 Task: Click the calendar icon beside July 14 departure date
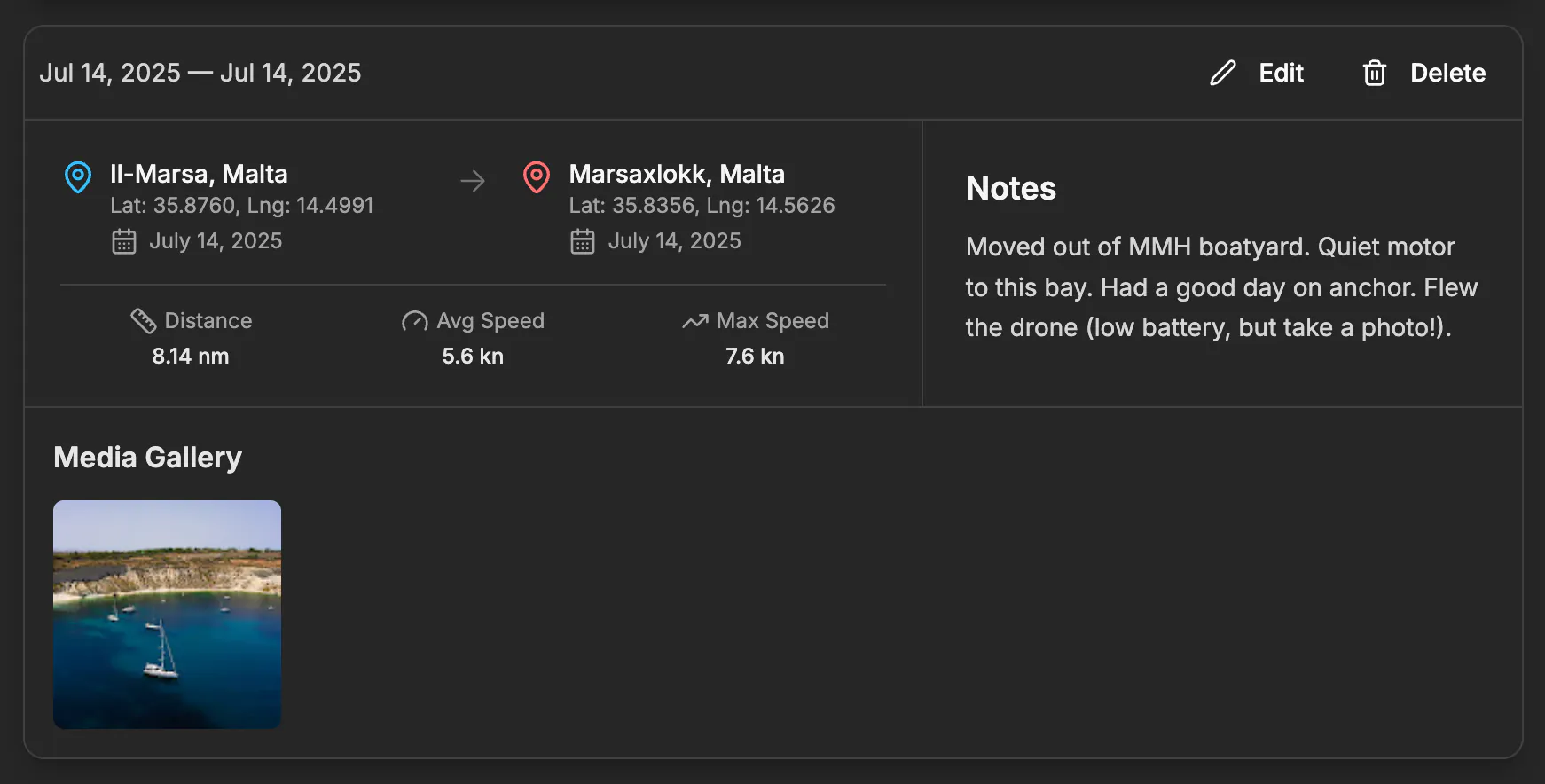[124, 240]
